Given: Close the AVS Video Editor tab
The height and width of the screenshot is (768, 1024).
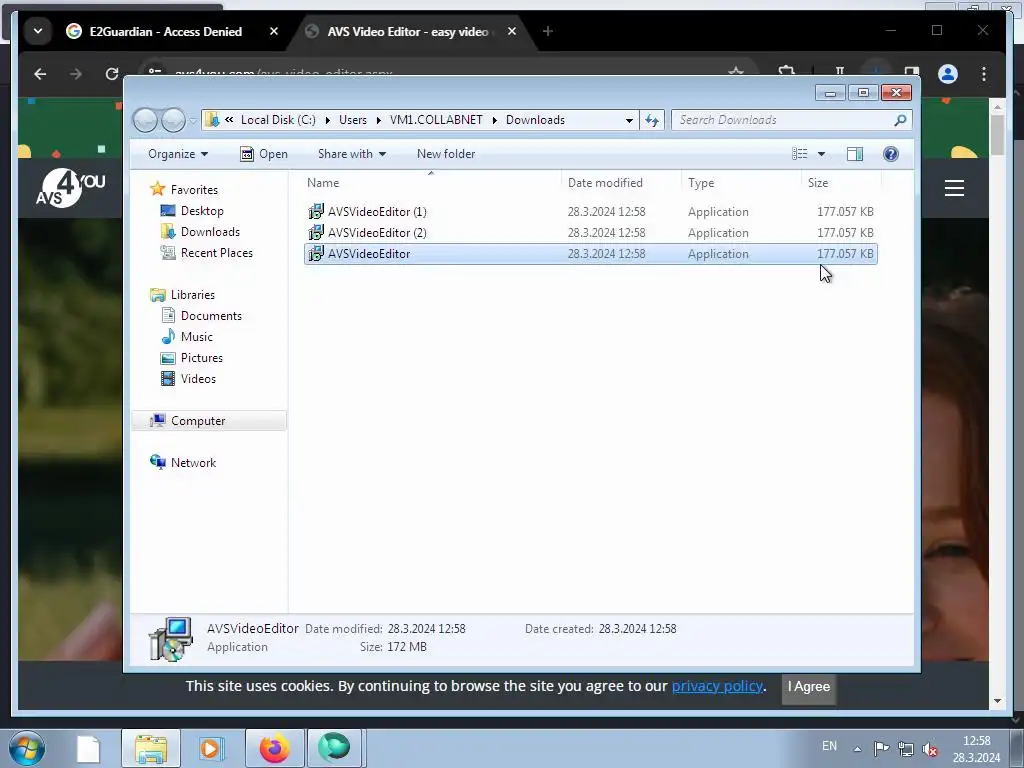Looking at the screenshot, I should (x=512, y=31).
